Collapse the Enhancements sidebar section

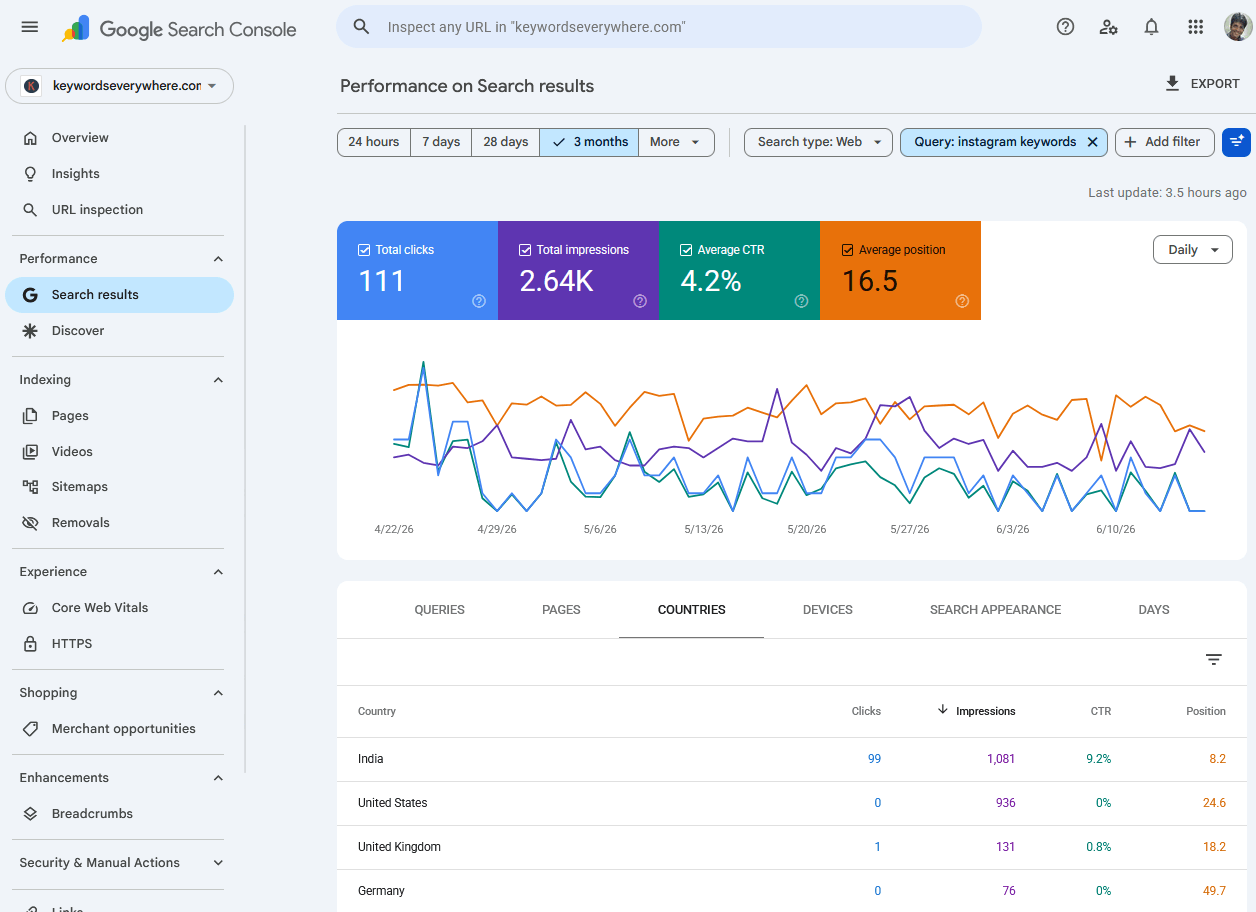point(218,778)
